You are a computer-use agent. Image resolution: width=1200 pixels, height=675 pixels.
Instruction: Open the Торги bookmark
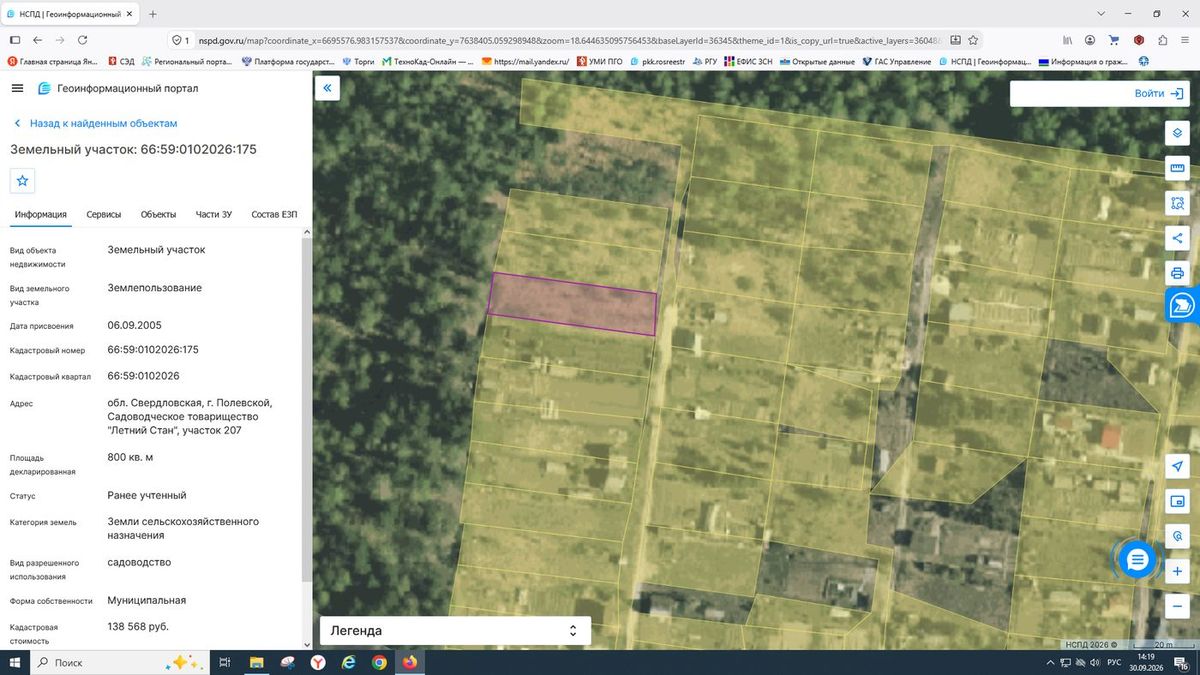pyautogui.click(x=357, y=61)
